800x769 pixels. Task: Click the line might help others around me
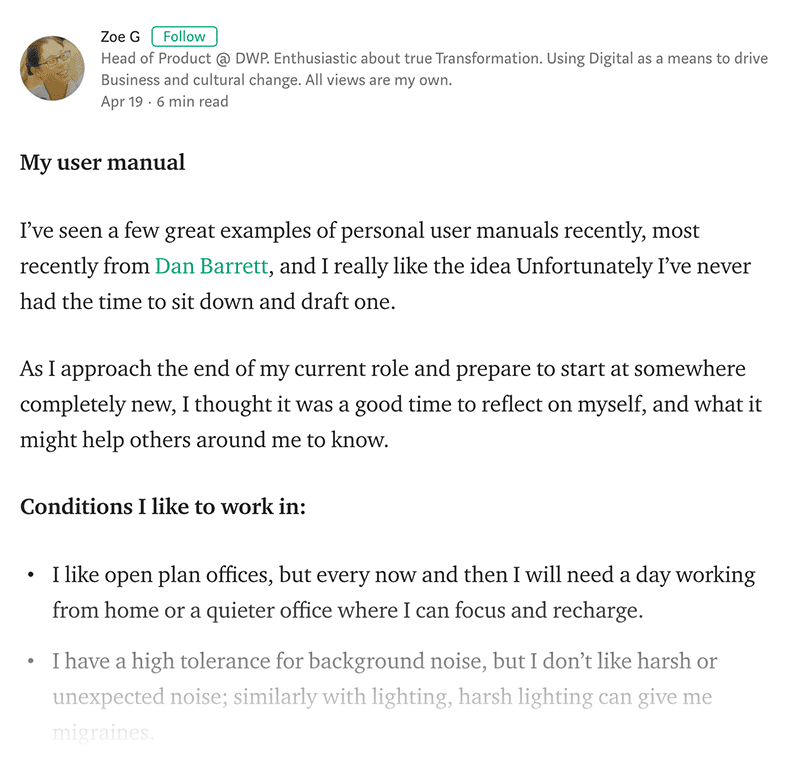tap(204, 440)
